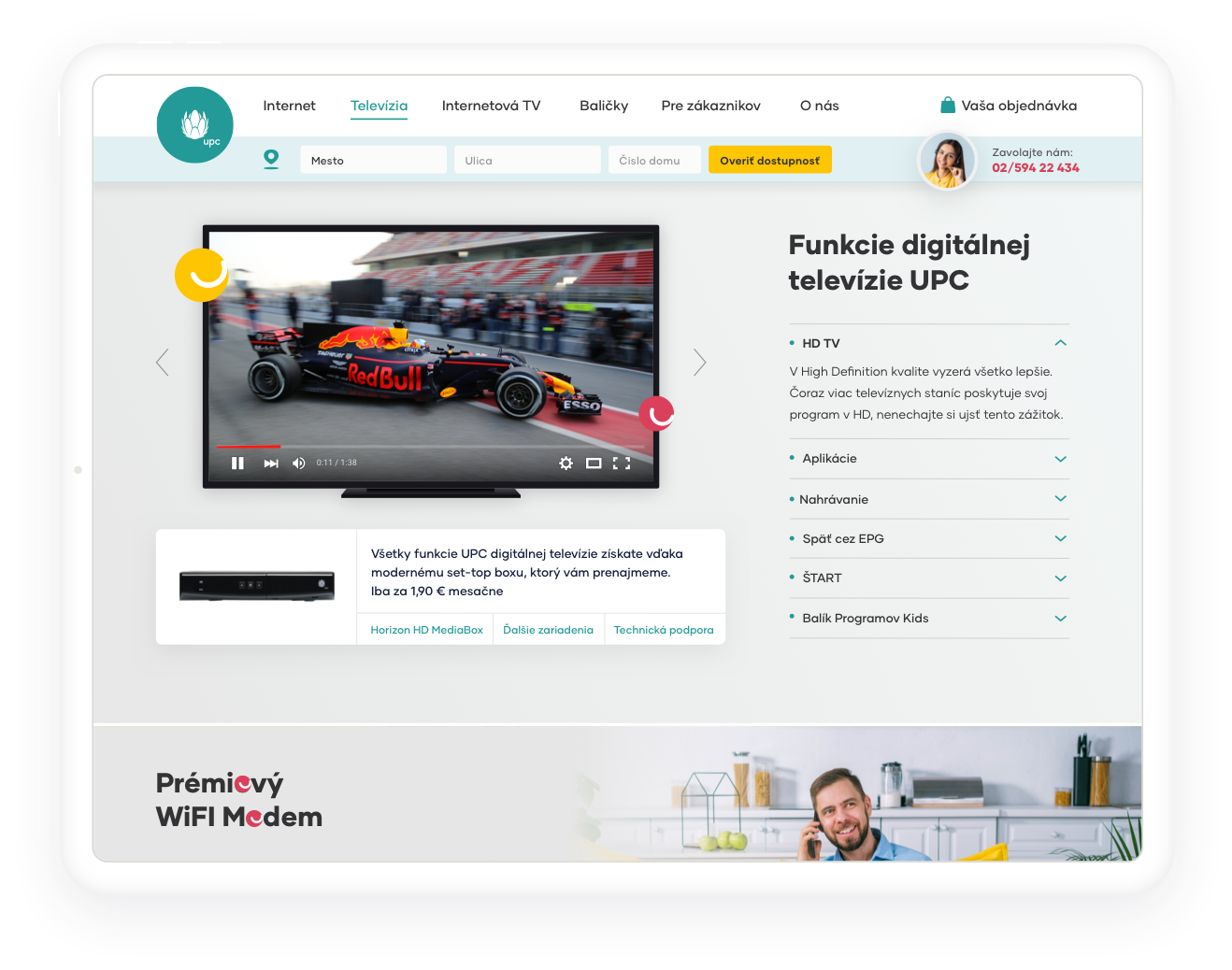
Task: Open the Pre zákaznikov menu
Action: pyautogui.click(x=710, y=106)
